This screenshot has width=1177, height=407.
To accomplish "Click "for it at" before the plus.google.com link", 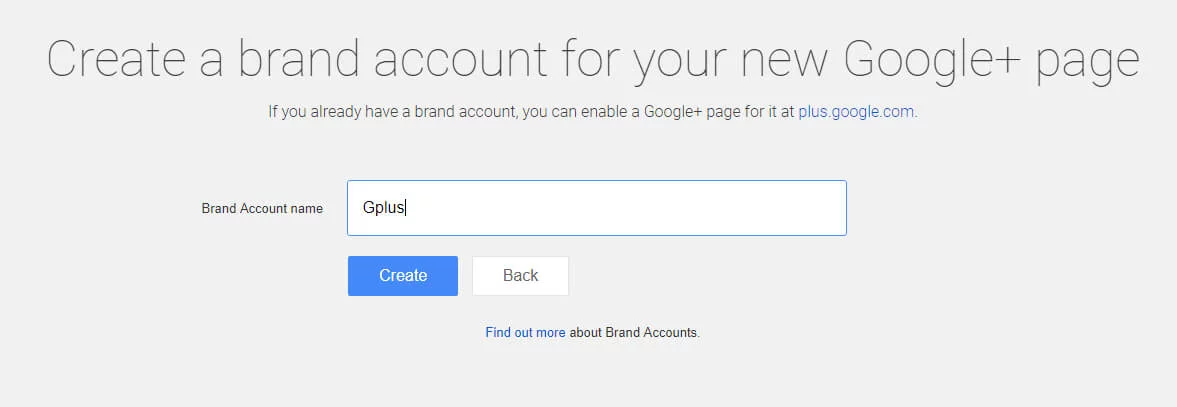I will click(x=767, y=112).
